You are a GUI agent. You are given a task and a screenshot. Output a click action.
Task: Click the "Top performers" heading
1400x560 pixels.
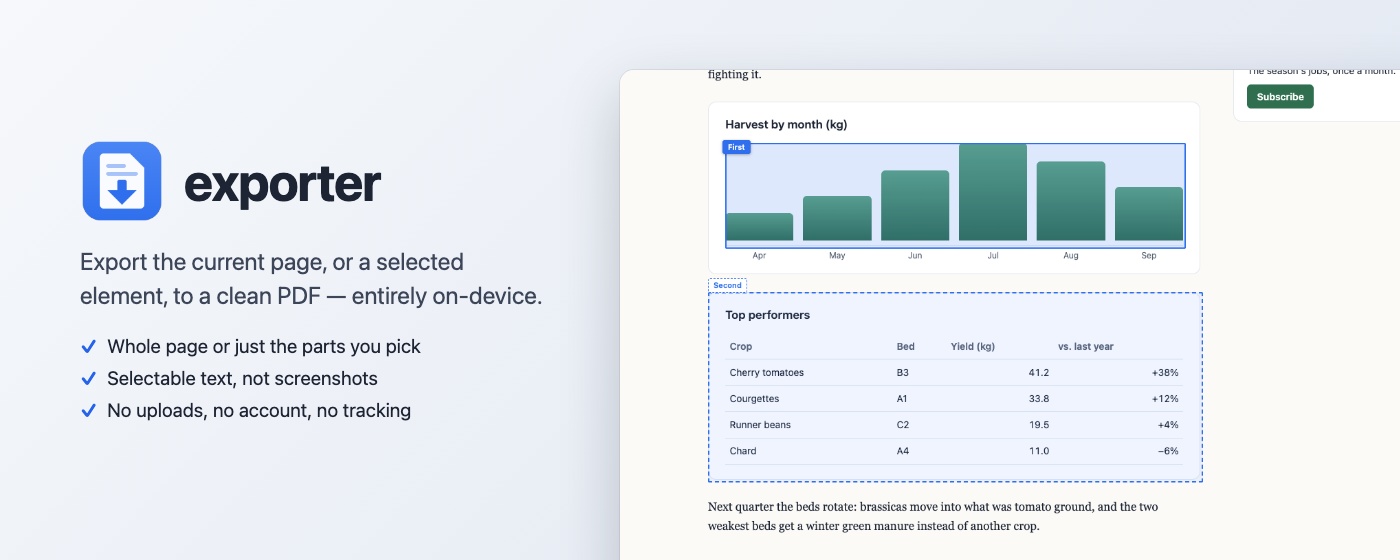768,315
